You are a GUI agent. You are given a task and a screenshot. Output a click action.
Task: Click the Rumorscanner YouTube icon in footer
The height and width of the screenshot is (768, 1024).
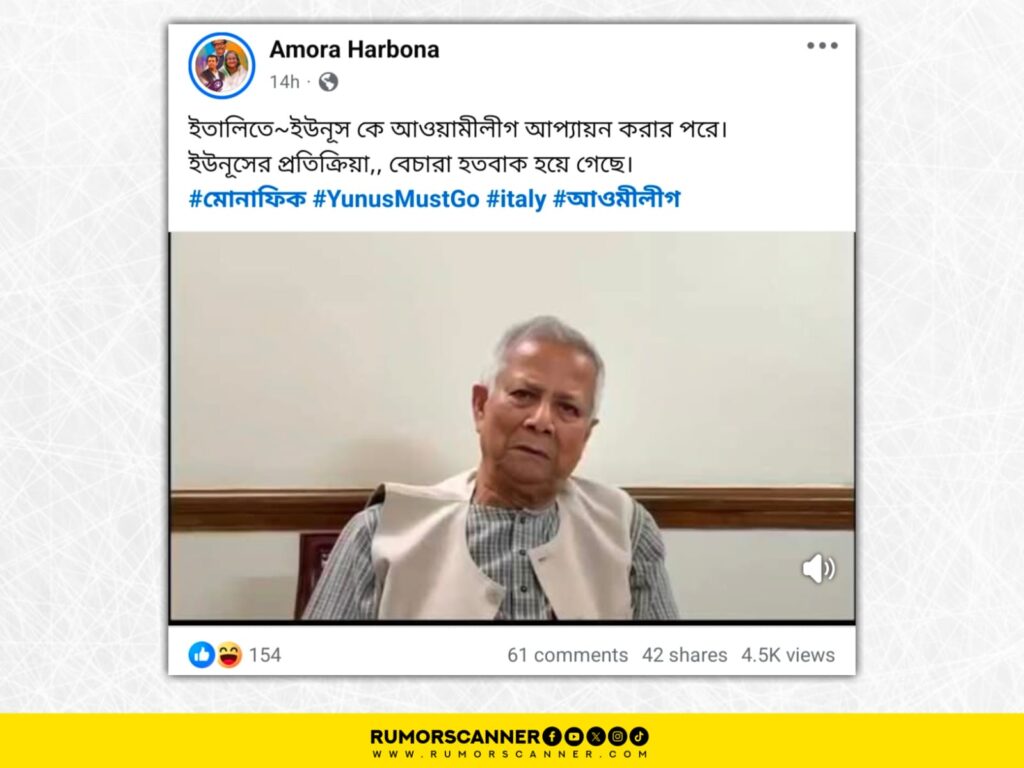(573, 737)
